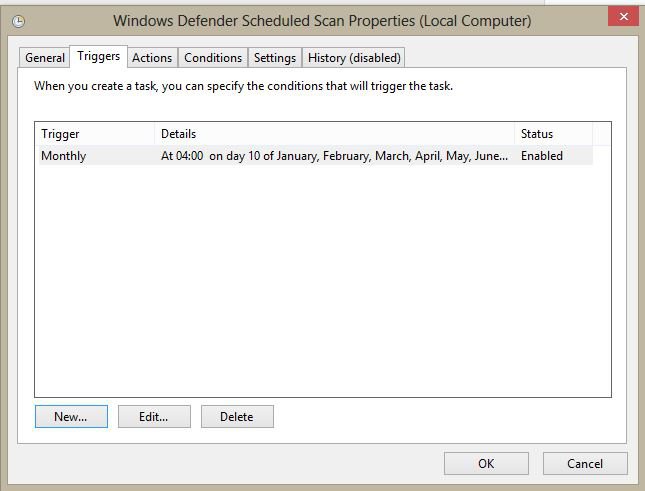645x491 pixels.
Task: Open the Actions tab
Action: (x=152, y=58)
